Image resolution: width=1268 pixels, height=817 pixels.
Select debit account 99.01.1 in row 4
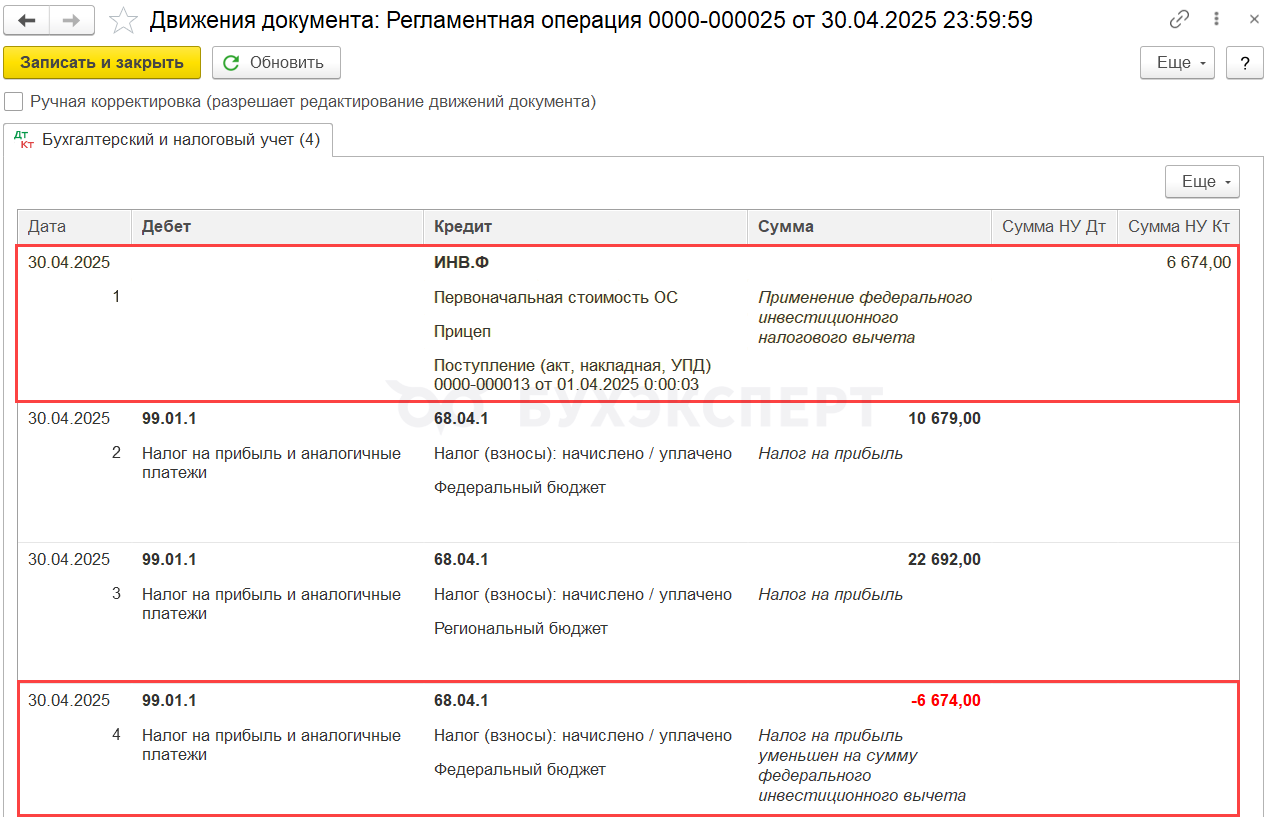[169, 700]
